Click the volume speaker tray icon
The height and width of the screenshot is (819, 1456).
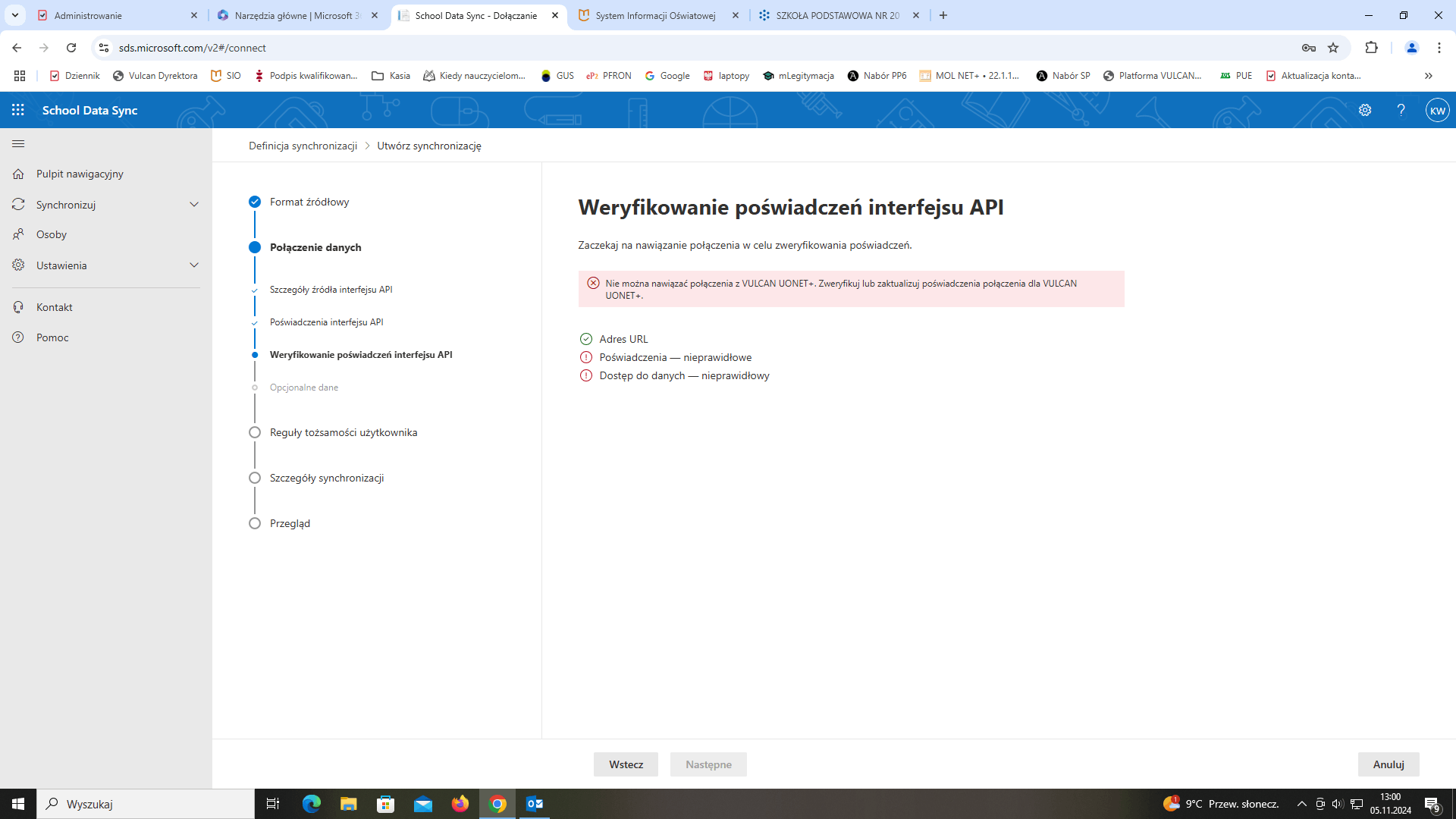point(1338,804)
